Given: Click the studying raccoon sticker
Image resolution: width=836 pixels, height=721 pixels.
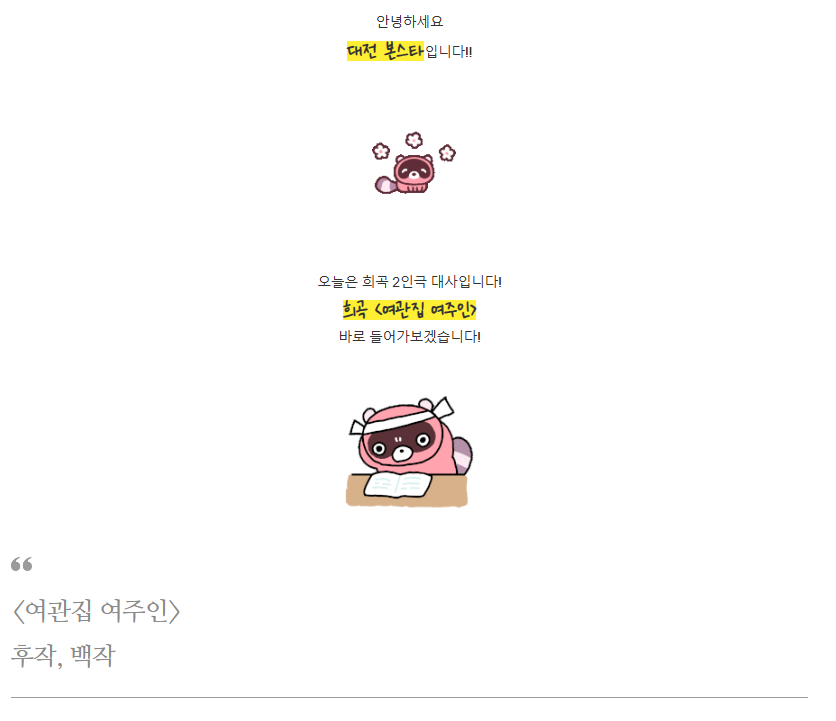Looking at the screenshot, I should point(409,451).
